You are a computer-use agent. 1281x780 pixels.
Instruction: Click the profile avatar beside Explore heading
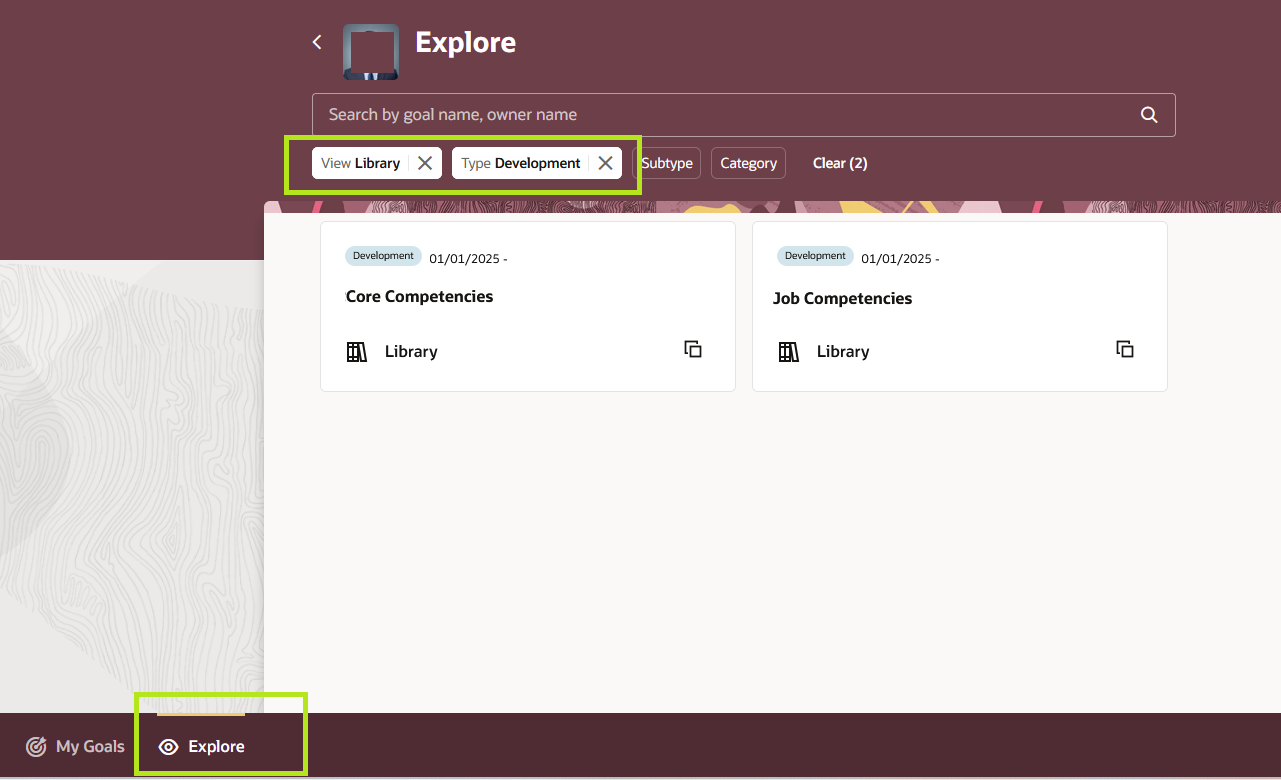371,52
